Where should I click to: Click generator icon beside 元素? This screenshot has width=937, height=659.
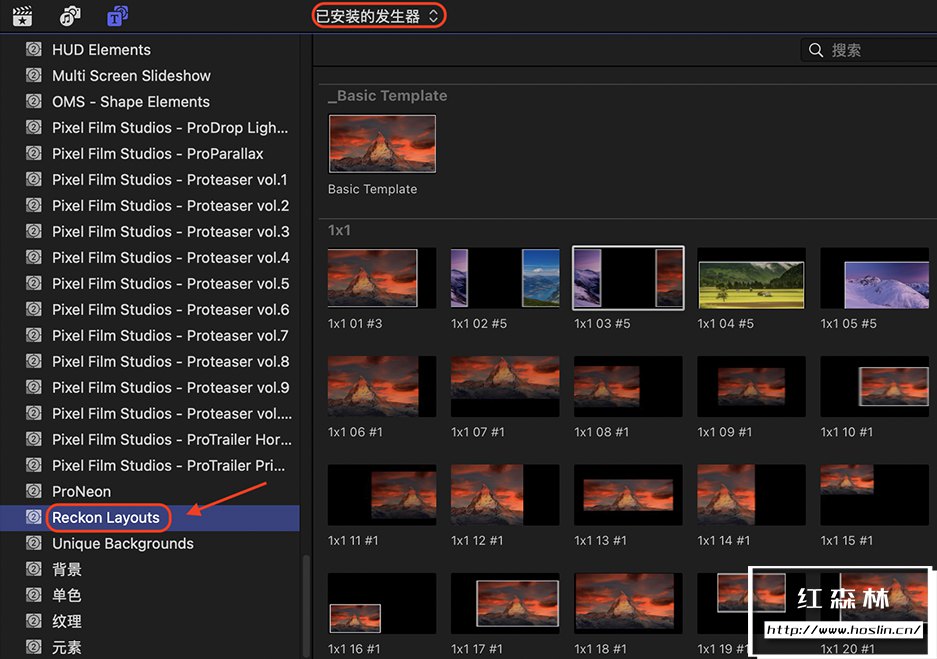point(34,646)
